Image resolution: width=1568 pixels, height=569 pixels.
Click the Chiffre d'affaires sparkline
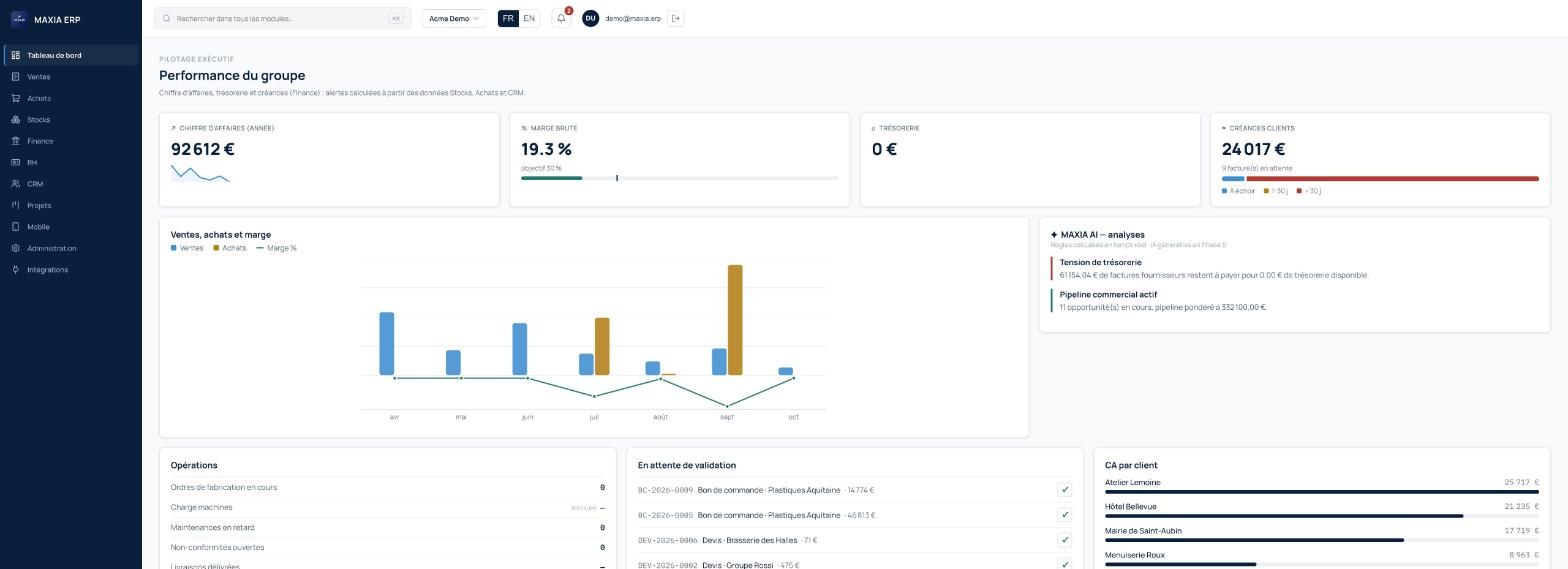coord(201,174)
